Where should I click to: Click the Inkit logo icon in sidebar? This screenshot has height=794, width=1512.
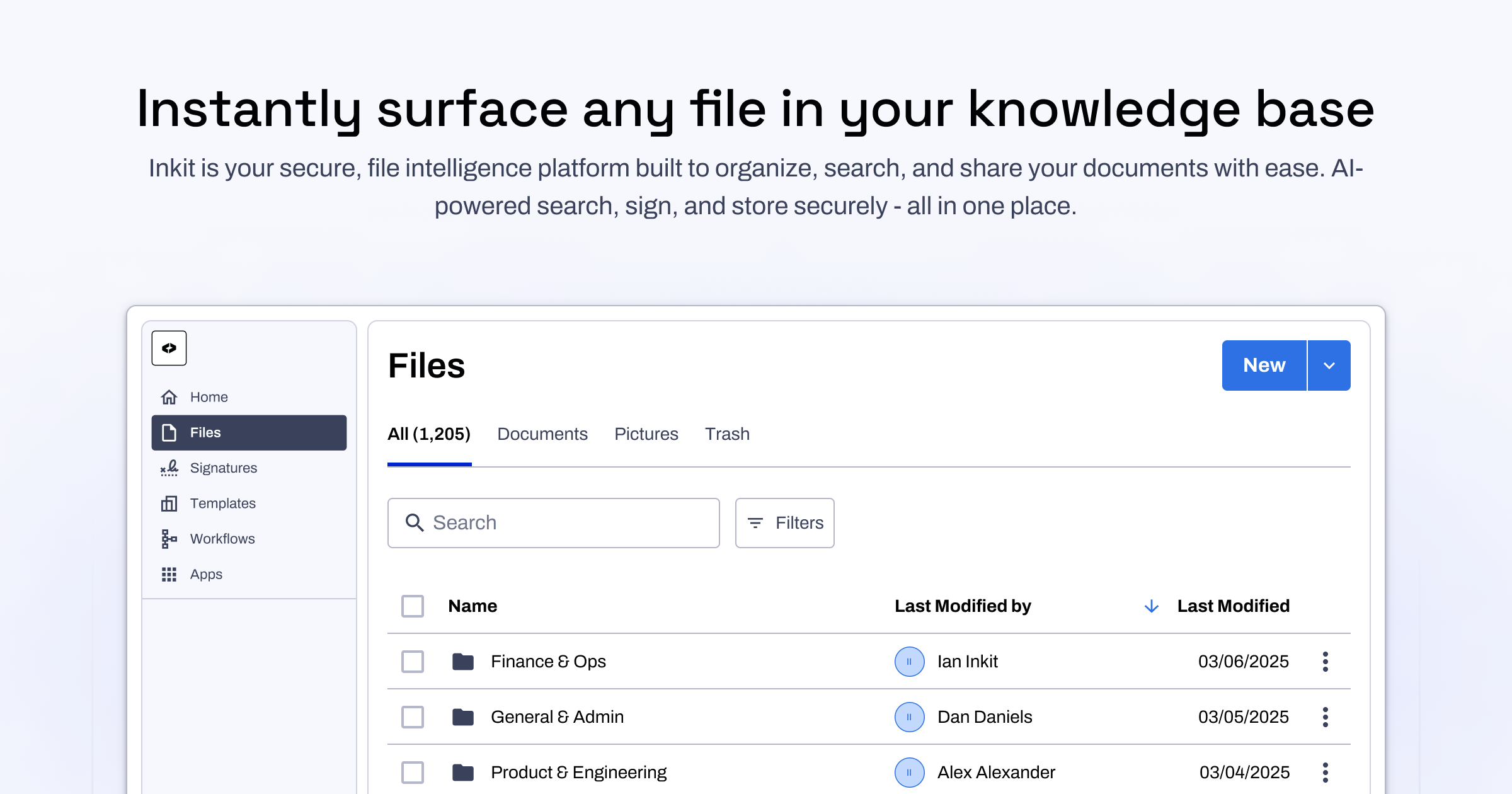click(169, 348)
